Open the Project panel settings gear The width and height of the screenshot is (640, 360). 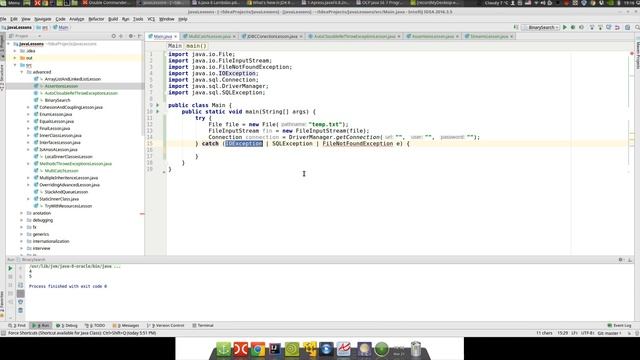131,36
